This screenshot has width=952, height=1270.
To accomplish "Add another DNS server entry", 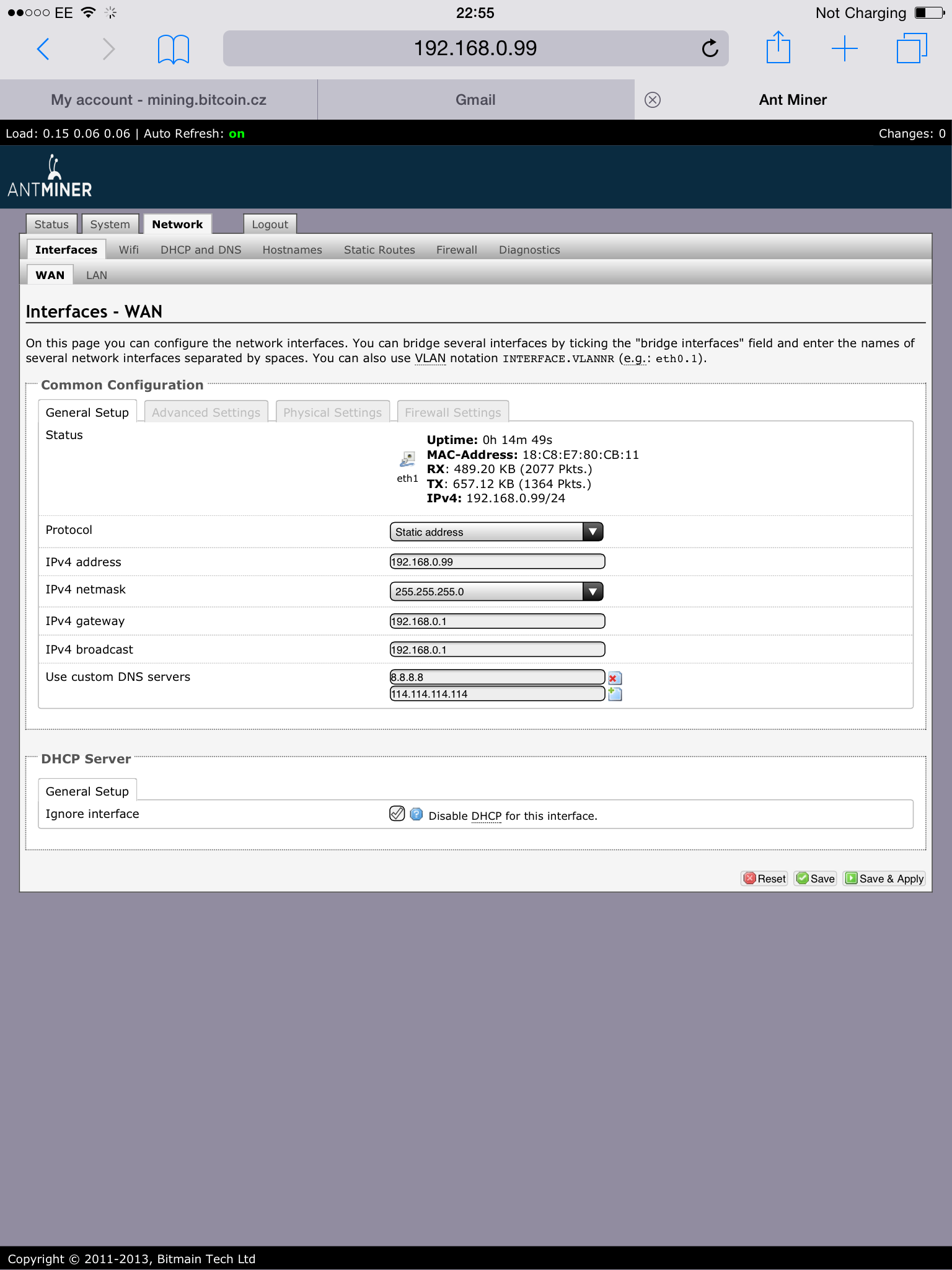I will click(x=614, y=694).
